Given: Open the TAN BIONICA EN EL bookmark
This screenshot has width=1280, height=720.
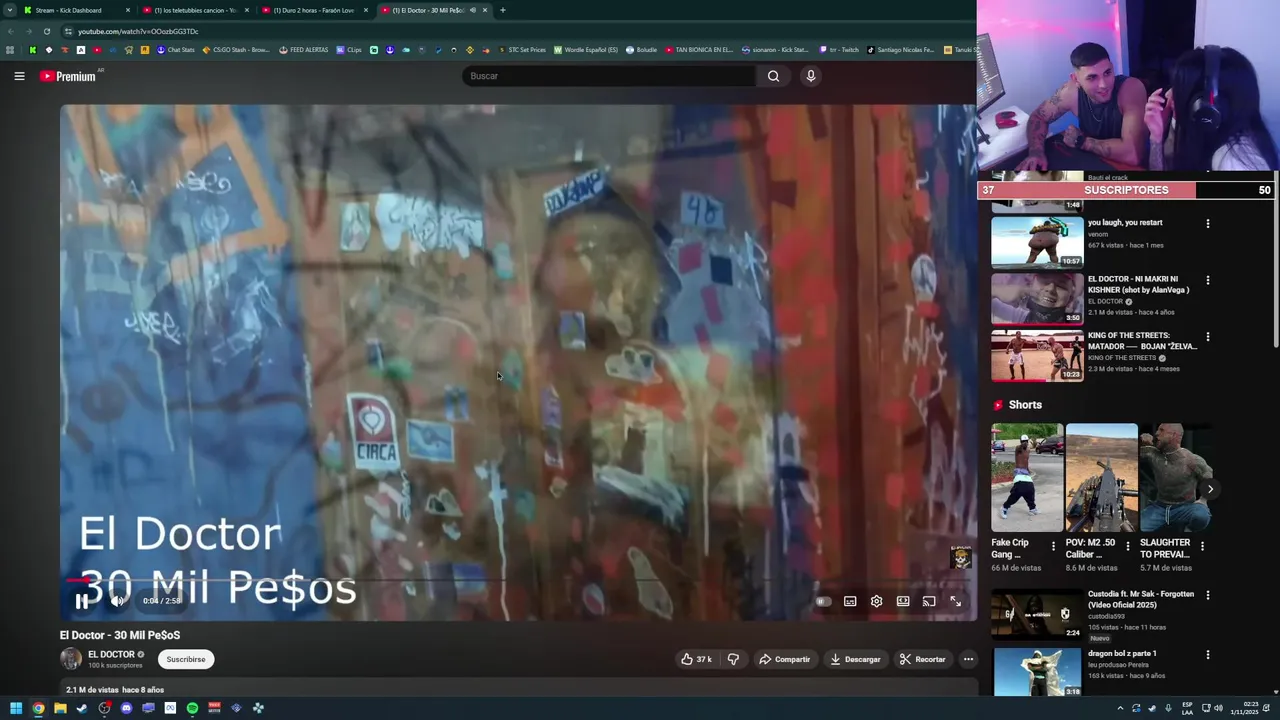Looking at the screenshot, I should tap(699, 50).
